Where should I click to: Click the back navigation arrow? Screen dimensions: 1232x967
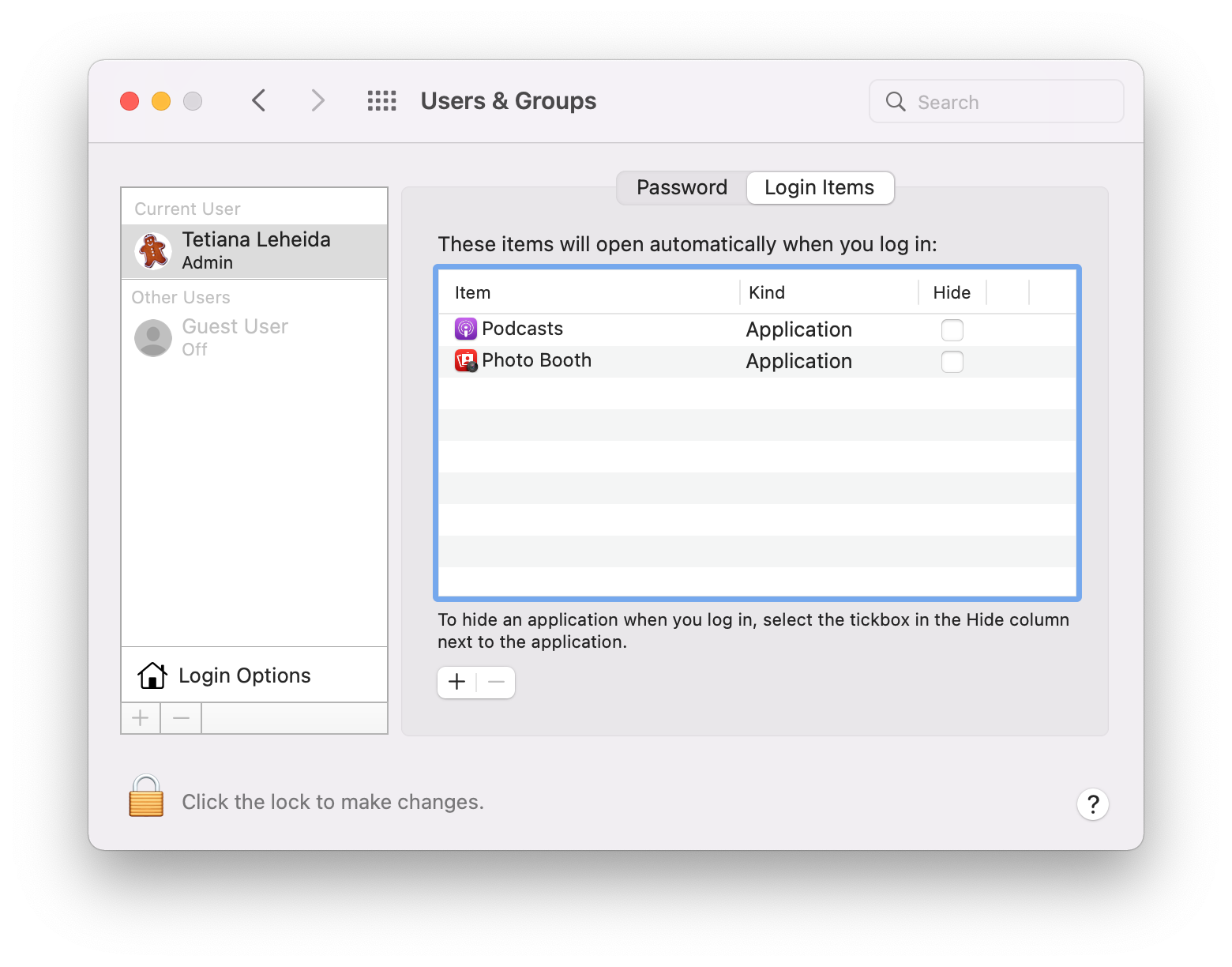point(258,100)
